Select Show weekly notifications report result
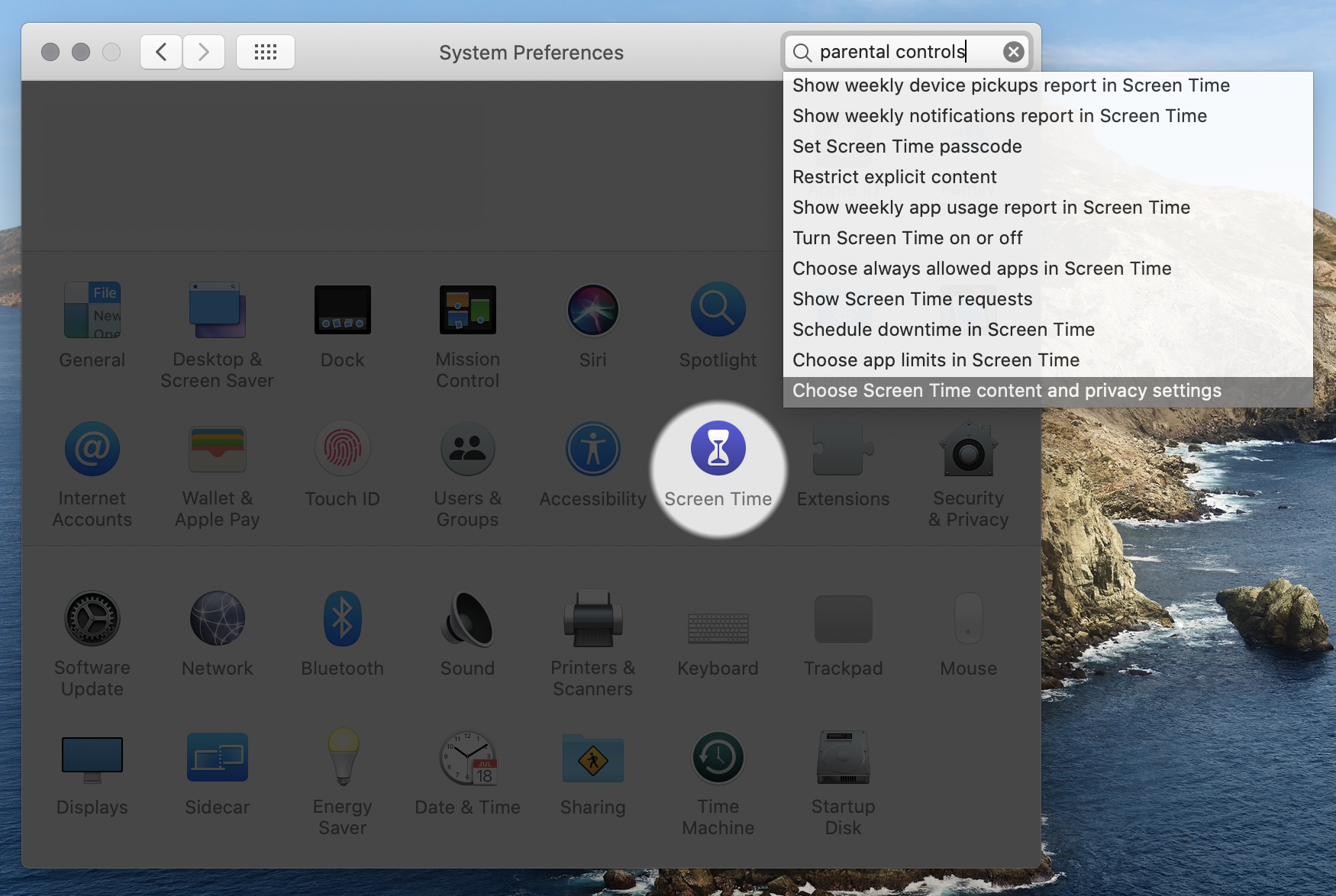The image size is (1336, 896). tap(1048, 116)
